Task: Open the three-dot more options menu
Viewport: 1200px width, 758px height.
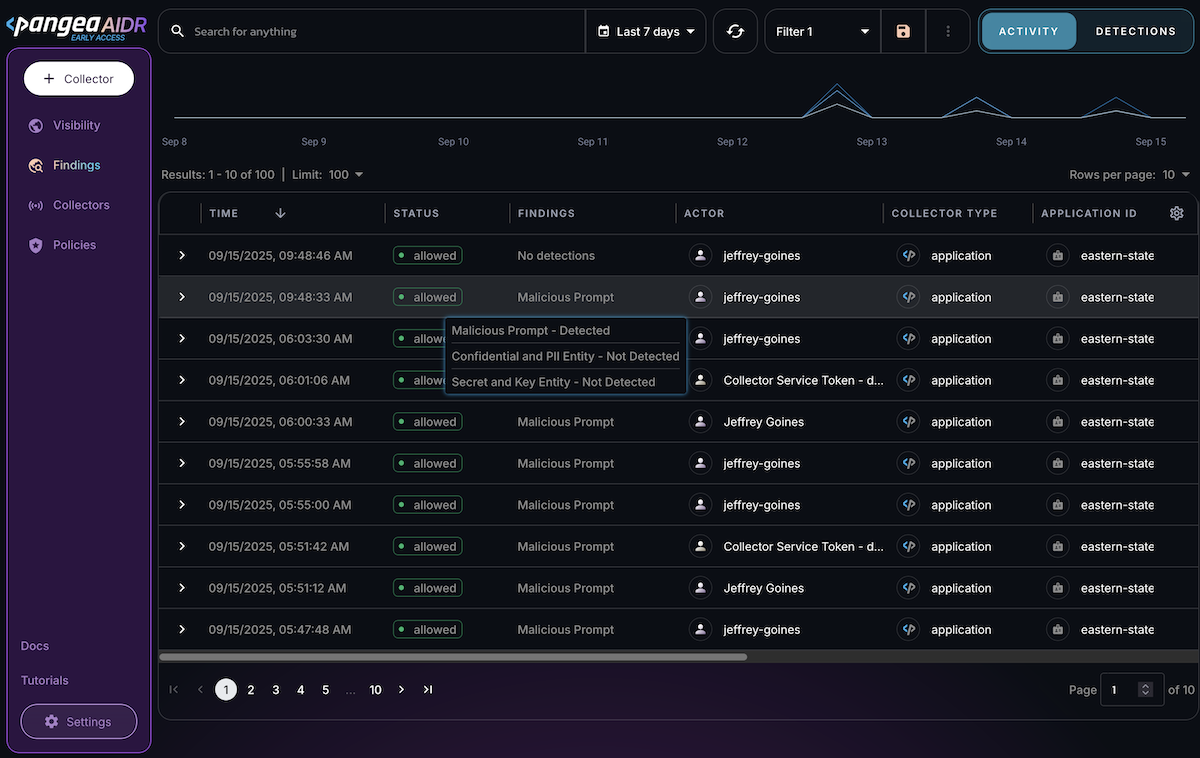Action: click(x=948, y=32)
